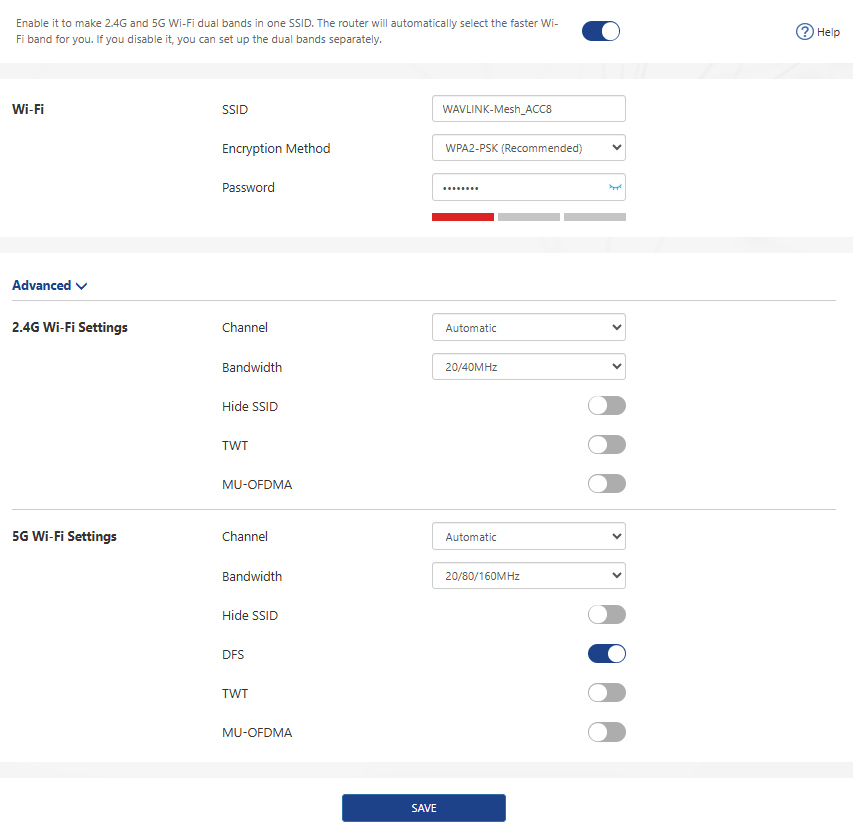Click the red password strength bar
The height and width of the screenshot is (834, 853).
tap(462, 217)
